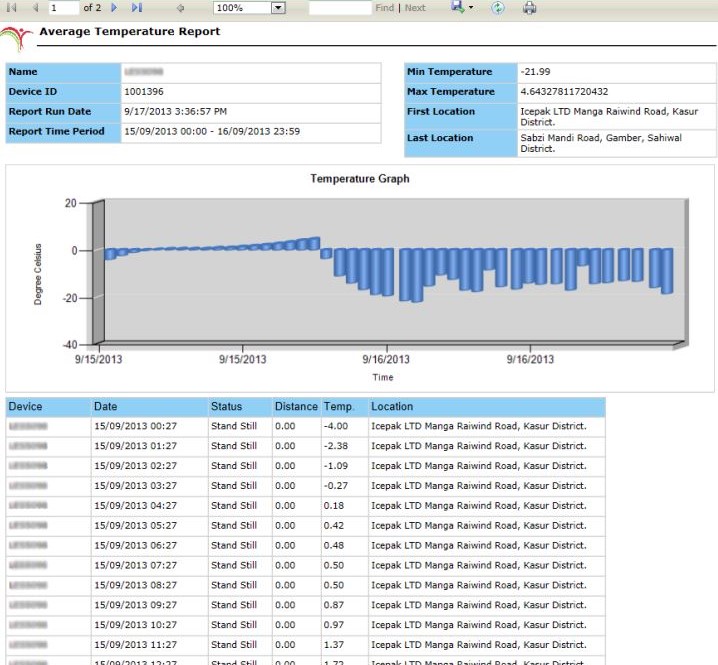Go to first page of report
The image size is (718, 665).
pos(12,7)
